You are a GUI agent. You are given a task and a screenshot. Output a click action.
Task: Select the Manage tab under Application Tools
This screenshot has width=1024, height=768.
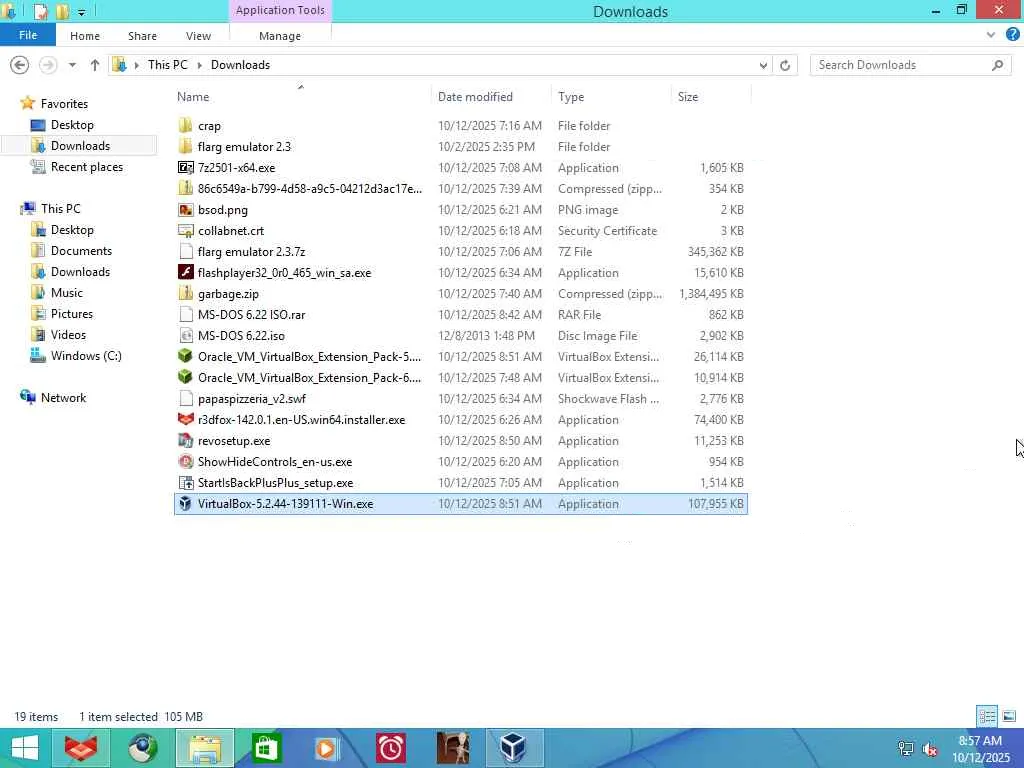280,36
